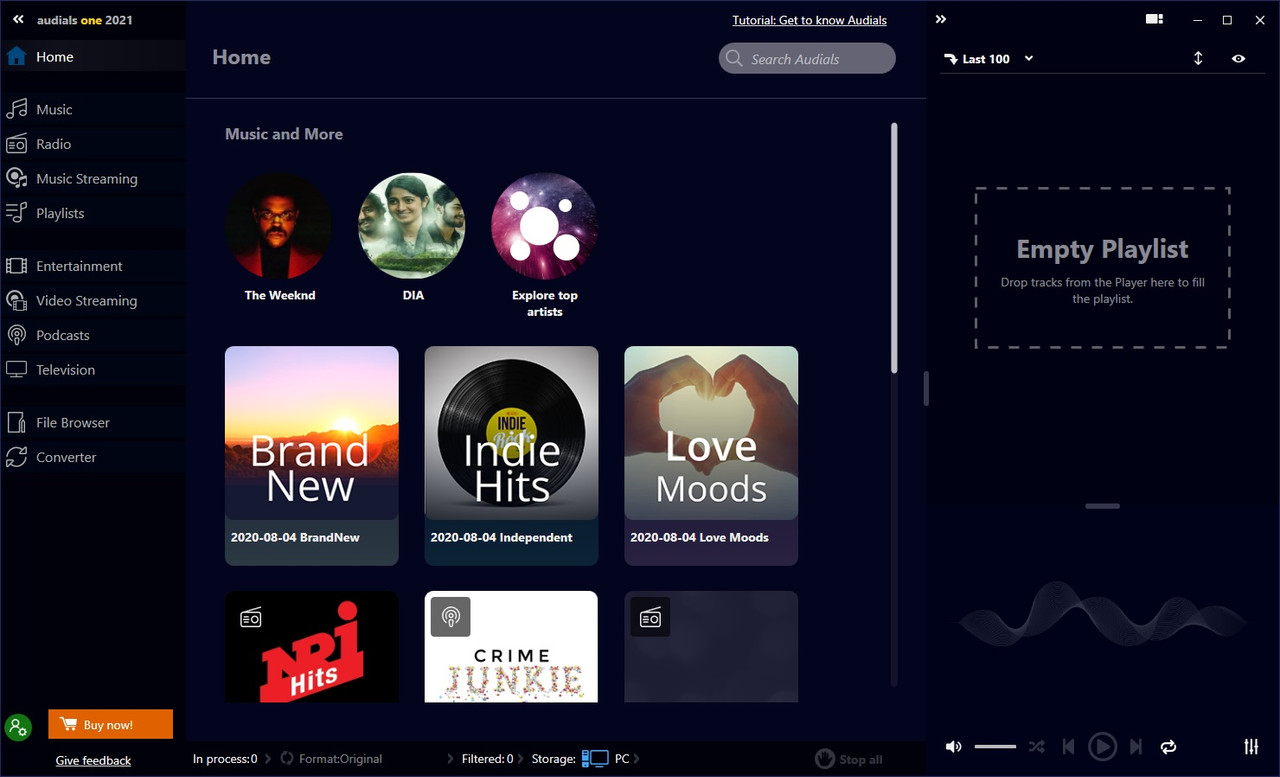Adjust the volume slider
The image size is (1280, 777).
click(x=995, y=747)
